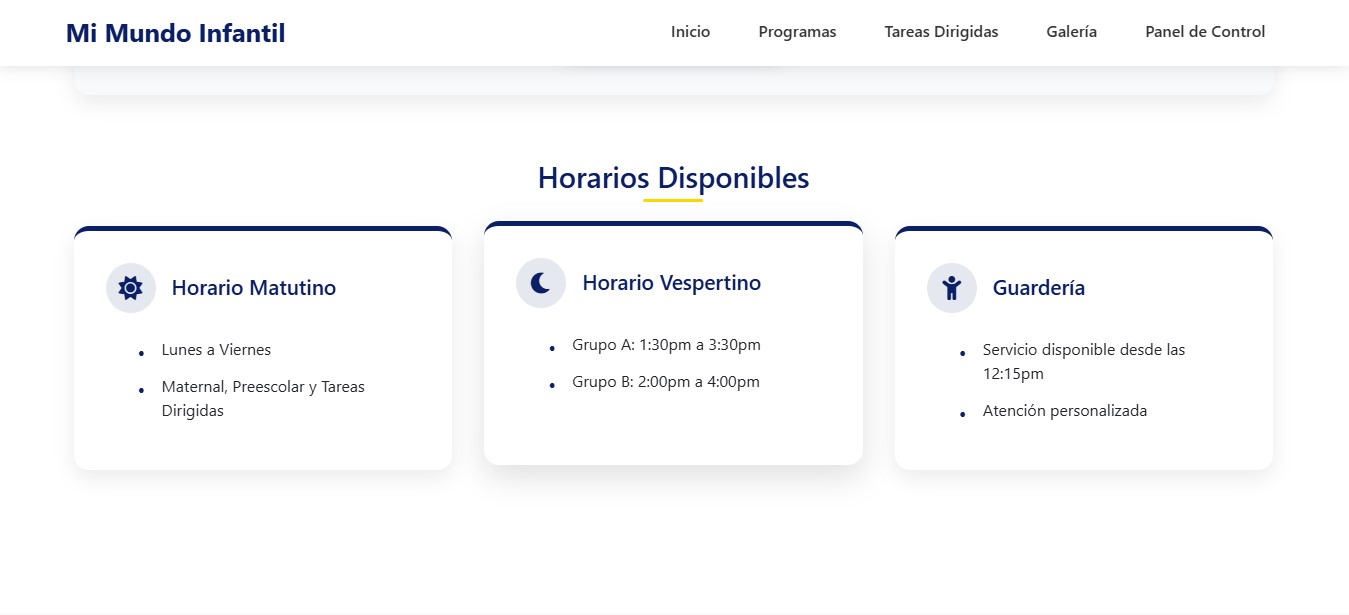Click the 'Atención personalizada' list item
The width and height of the screenshot is (1349, 615).
tap(1065, 411)
